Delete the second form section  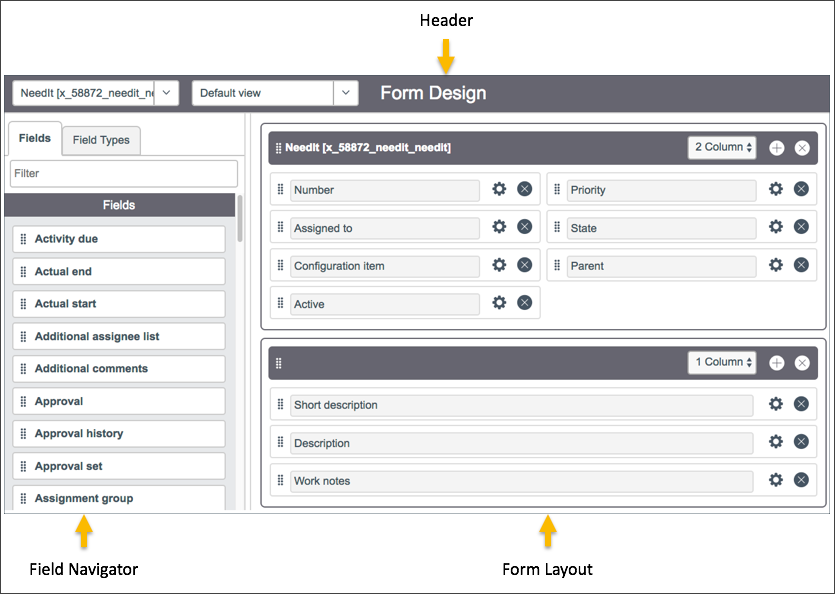click(802, 363)
